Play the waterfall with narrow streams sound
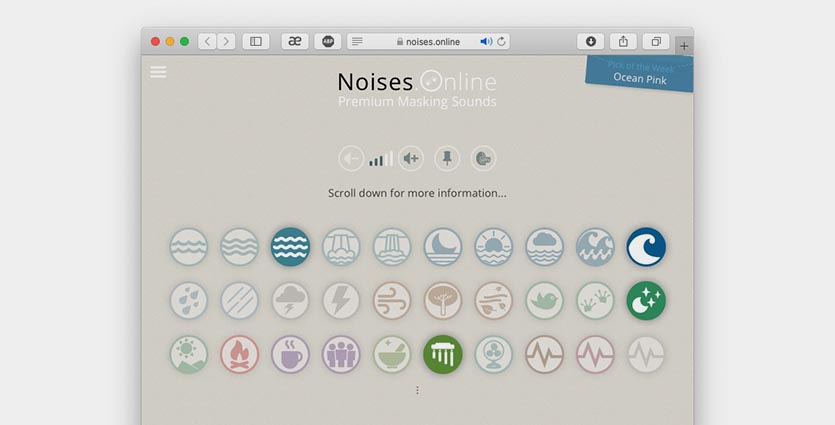The height and width of the screenshot is (425, 835). pos(392,247)
